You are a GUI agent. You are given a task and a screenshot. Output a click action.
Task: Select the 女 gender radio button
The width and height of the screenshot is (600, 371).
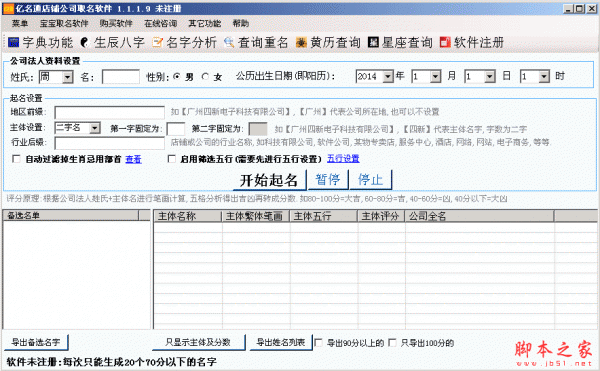click(205, 76)
